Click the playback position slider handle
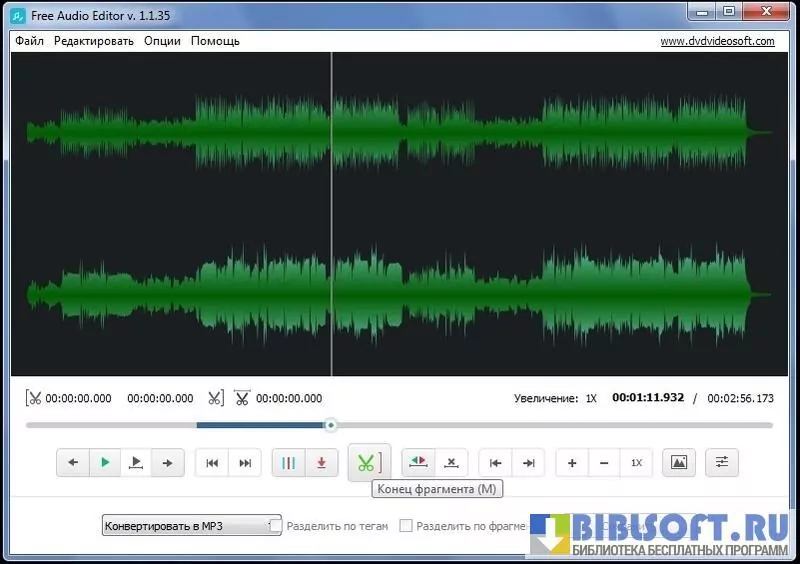The image size is (800, 564). [x=331, y=425]
